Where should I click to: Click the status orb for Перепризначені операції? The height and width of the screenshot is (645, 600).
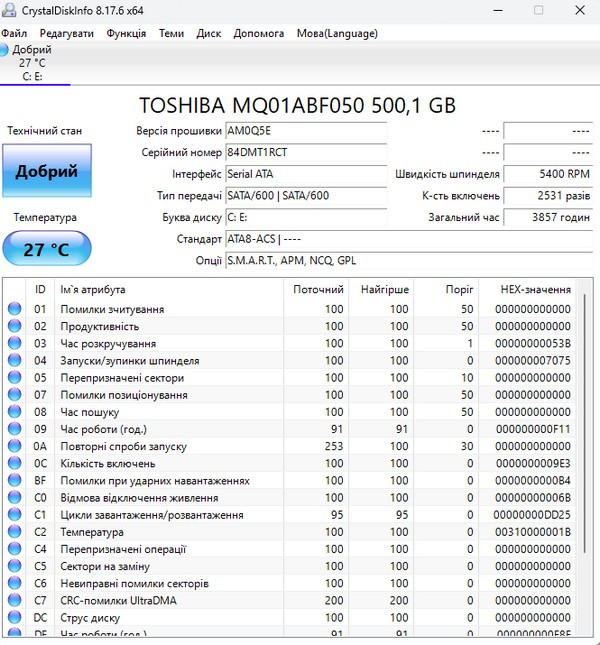pyautogui.click(x=14, y=549)
